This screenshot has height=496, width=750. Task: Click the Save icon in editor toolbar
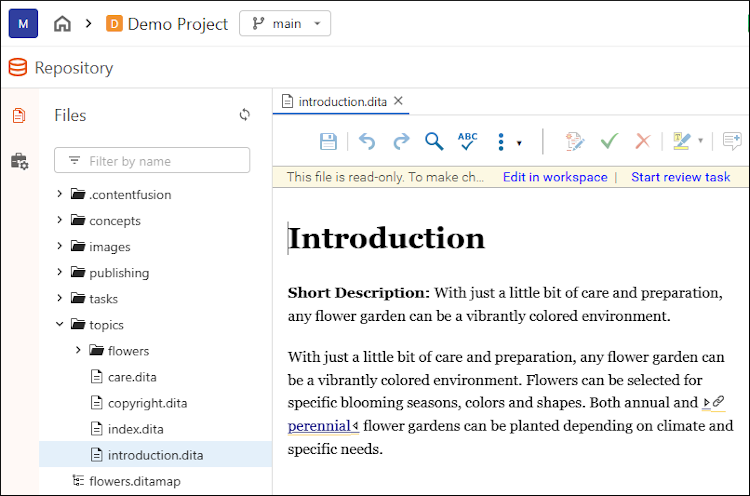[x=328, y=142]
